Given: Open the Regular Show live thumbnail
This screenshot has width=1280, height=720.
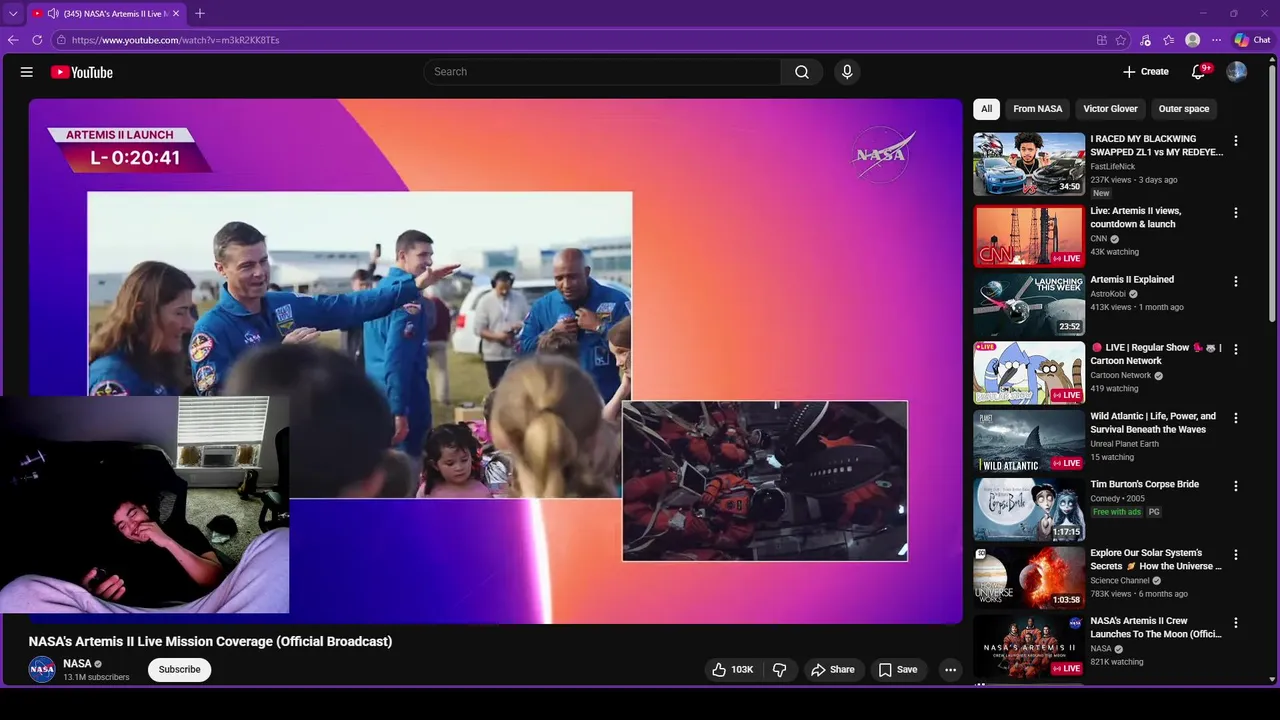Looking at the screenshot, I should coord(1029,372).
